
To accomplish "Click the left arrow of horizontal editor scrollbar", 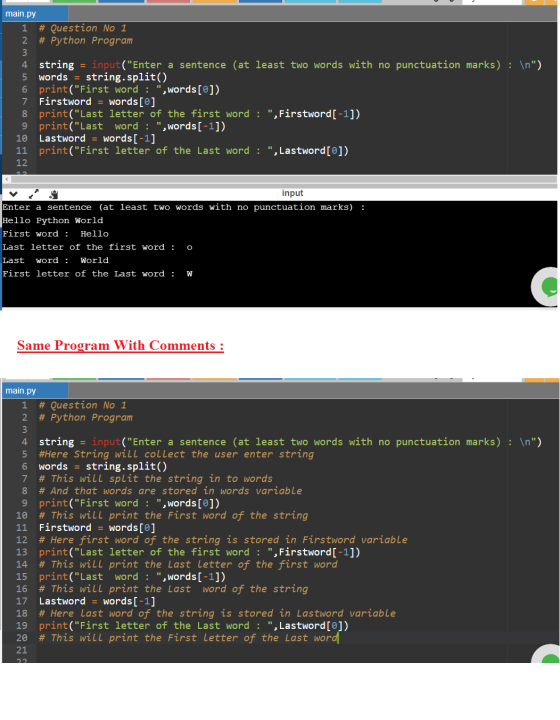I will point(6,179).
